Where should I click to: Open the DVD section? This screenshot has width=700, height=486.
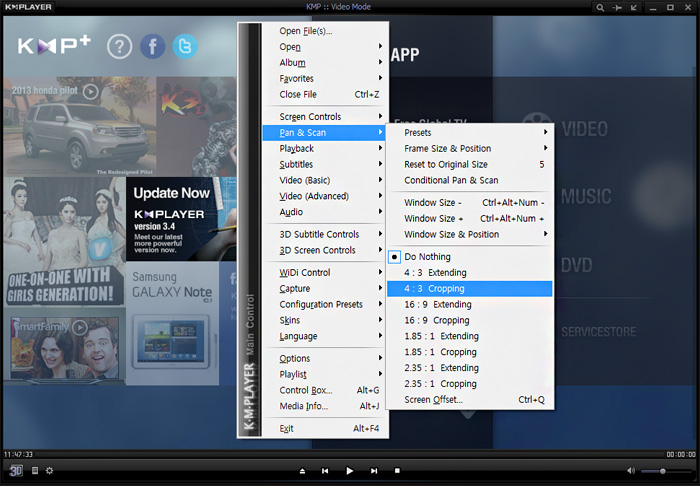tap(576, 266)
